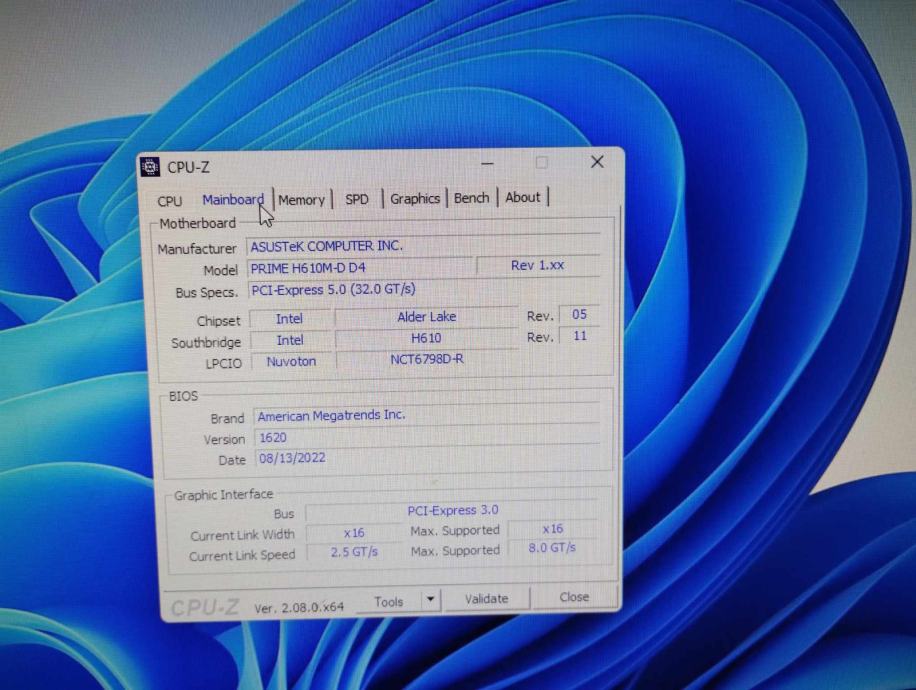The width and height of the screenshot is (916, 690).
Task: Close CPU-Z with the X button
Action: point(597,162)
